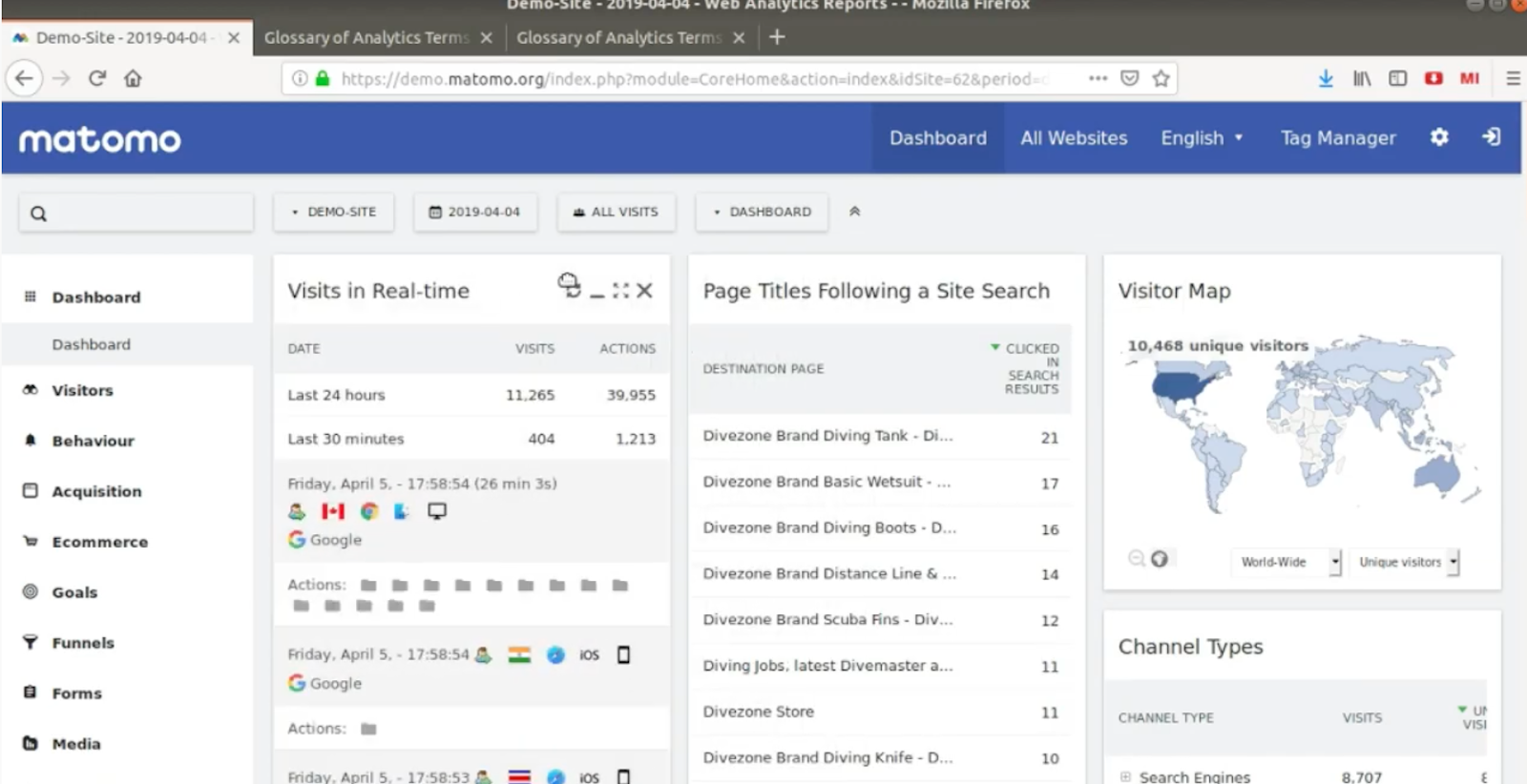The image size is (1527, 784).
Task: Click the zoom-out icon on Visitor Map
Action: point(1137,559)
